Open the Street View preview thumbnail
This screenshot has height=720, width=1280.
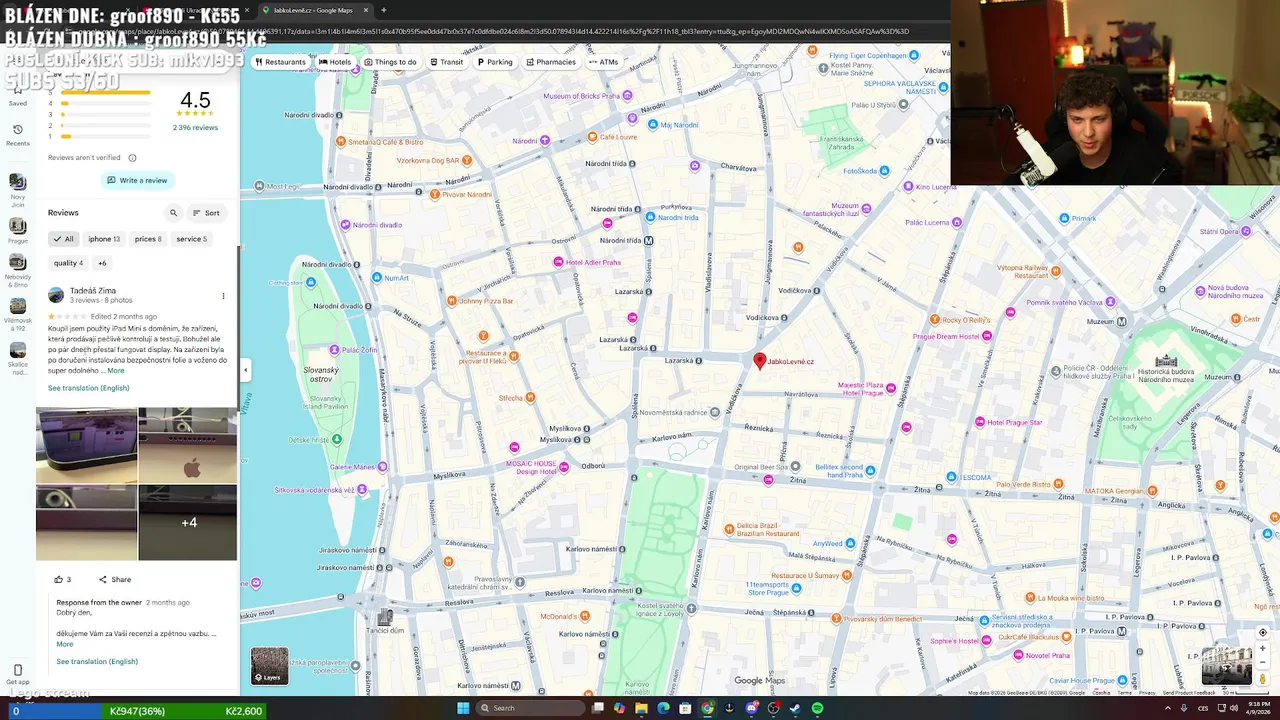click(x=1227, y=666)
